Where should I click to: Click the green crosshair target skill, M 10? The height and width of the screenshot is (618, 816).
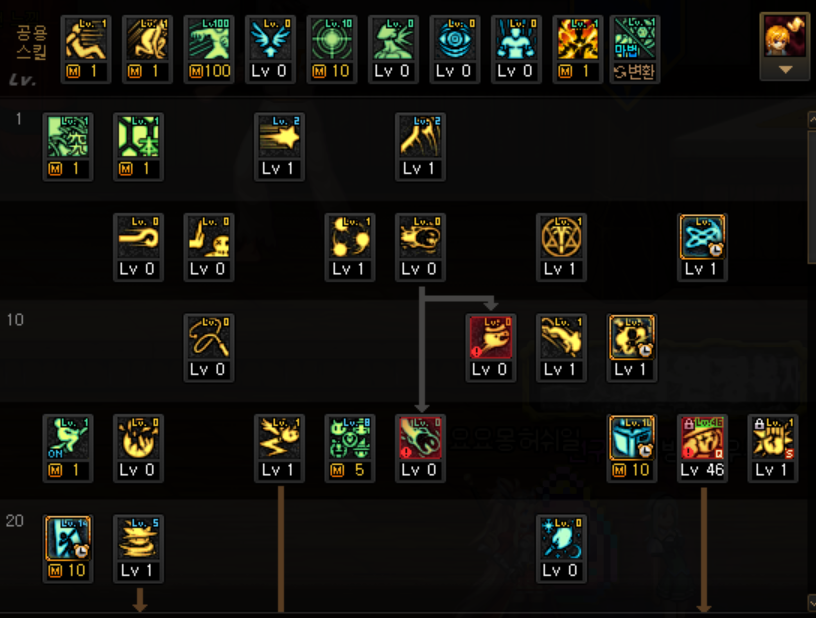[x=332, y=49]
